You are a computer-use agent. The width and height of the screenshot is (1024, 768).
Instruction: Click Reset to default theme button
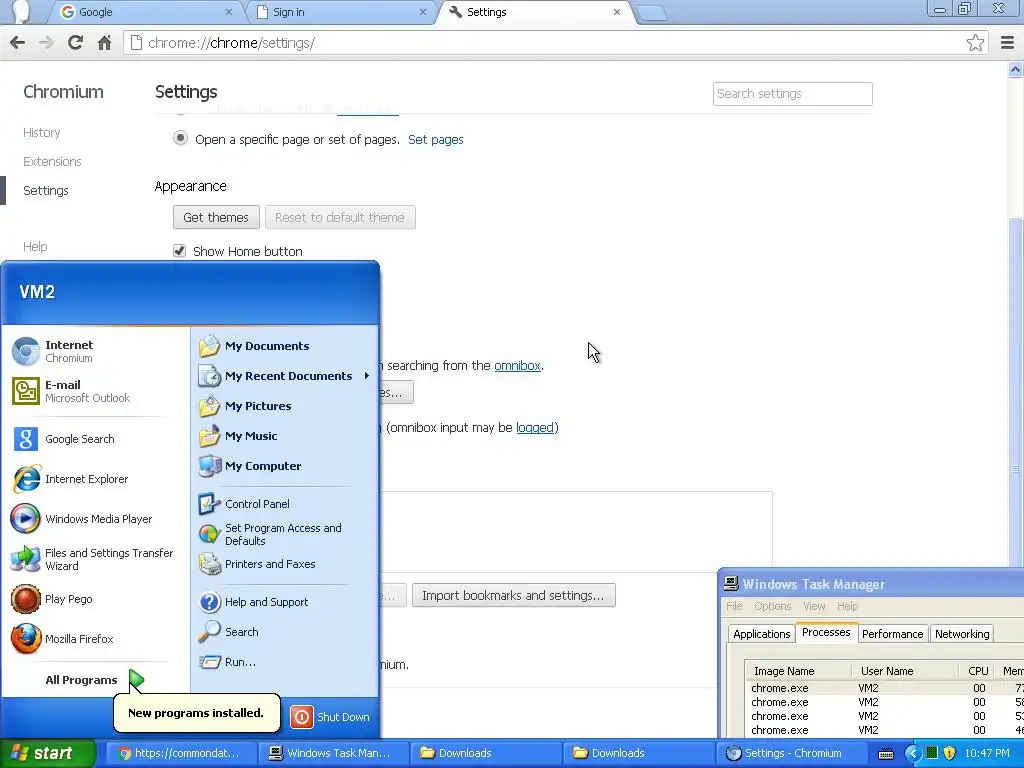[x=340, y=217]
